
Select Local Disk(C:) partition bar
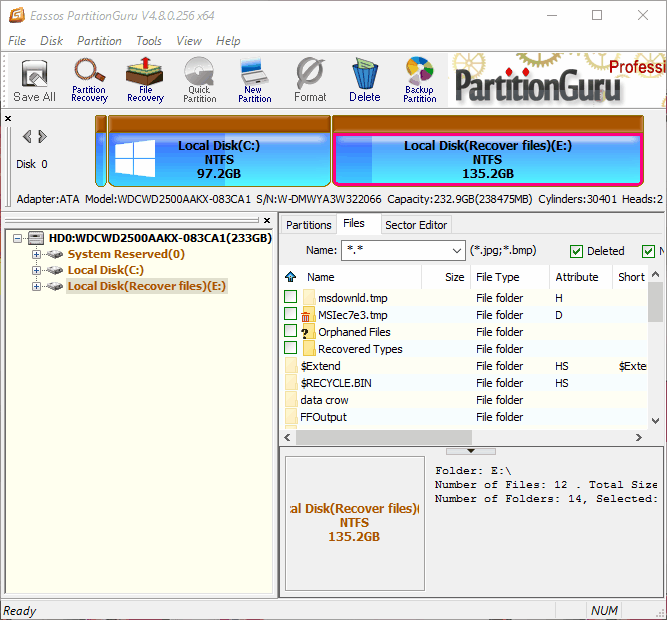[x=219, y=151]
